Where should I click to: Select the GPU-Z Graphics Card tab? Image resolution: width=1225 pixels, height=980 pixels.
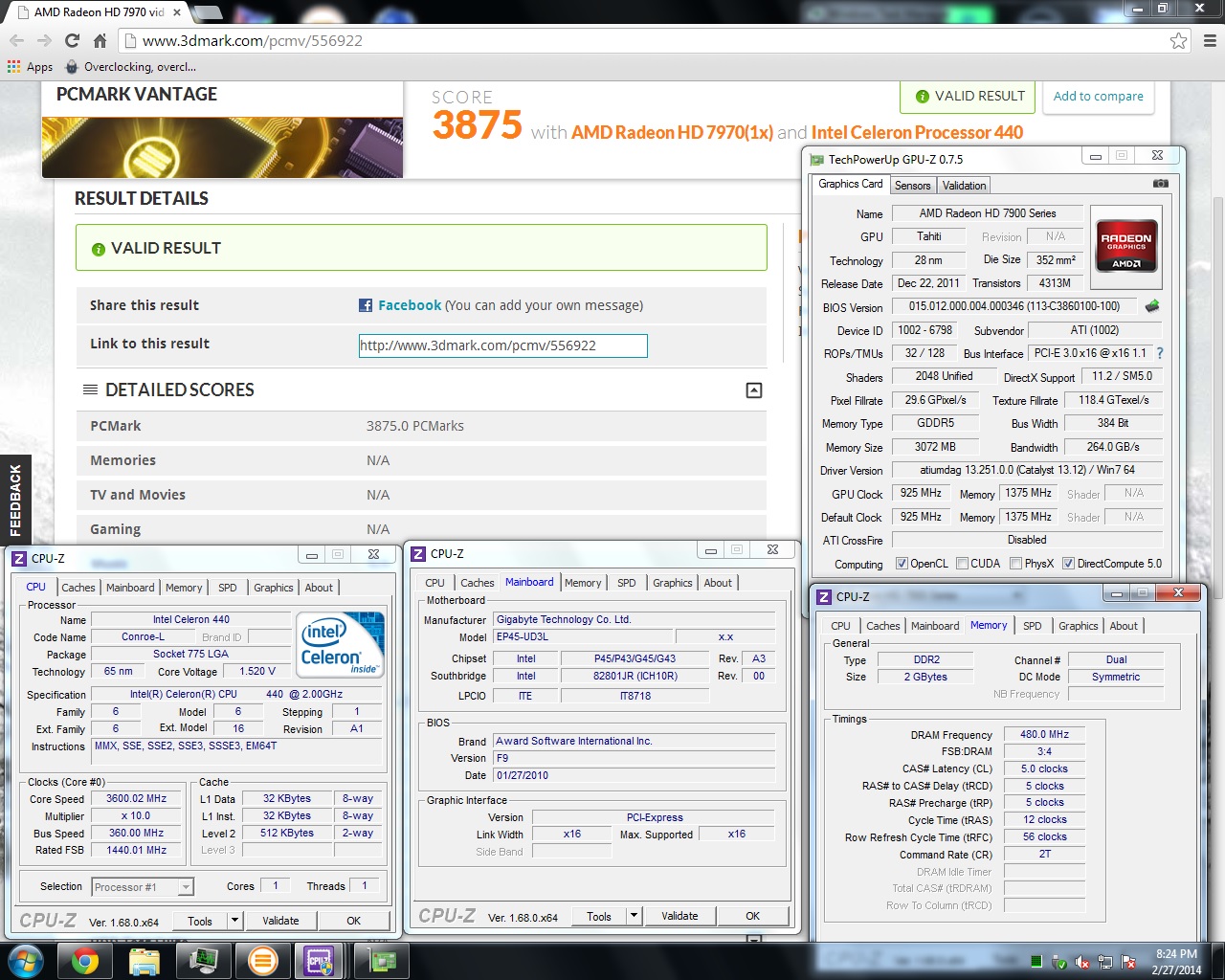[851, 184]
